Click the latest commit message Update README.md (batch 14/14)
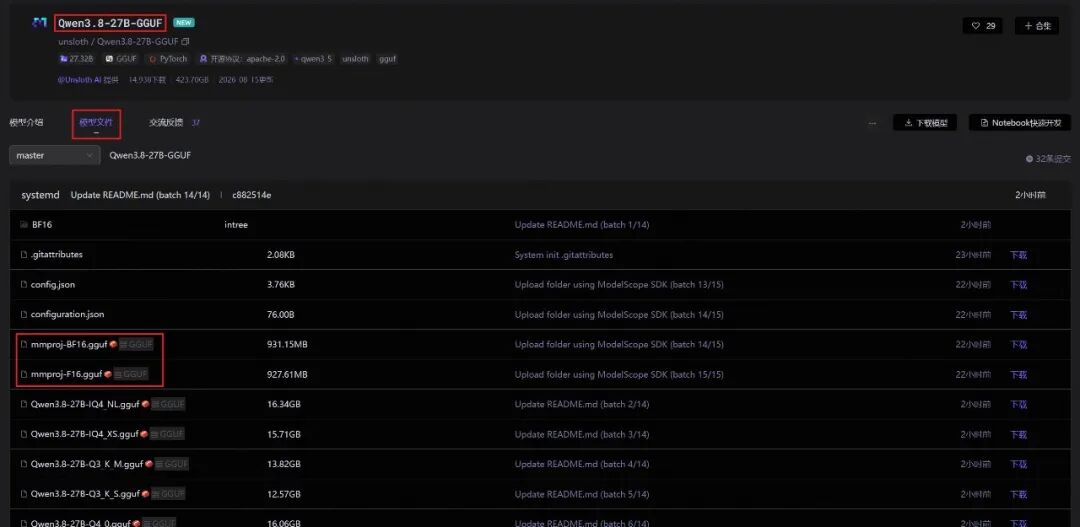The image size is (1080, 527). [140, 195]
